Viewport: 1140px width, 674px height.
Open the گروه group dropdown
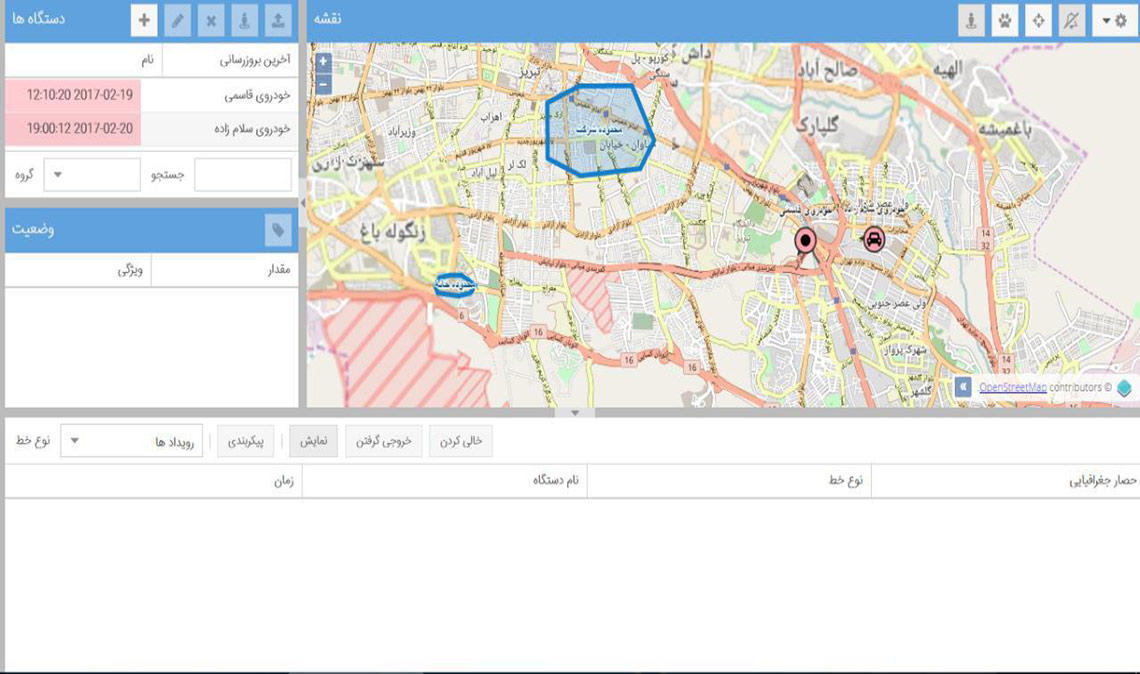(x=92, y=174)
